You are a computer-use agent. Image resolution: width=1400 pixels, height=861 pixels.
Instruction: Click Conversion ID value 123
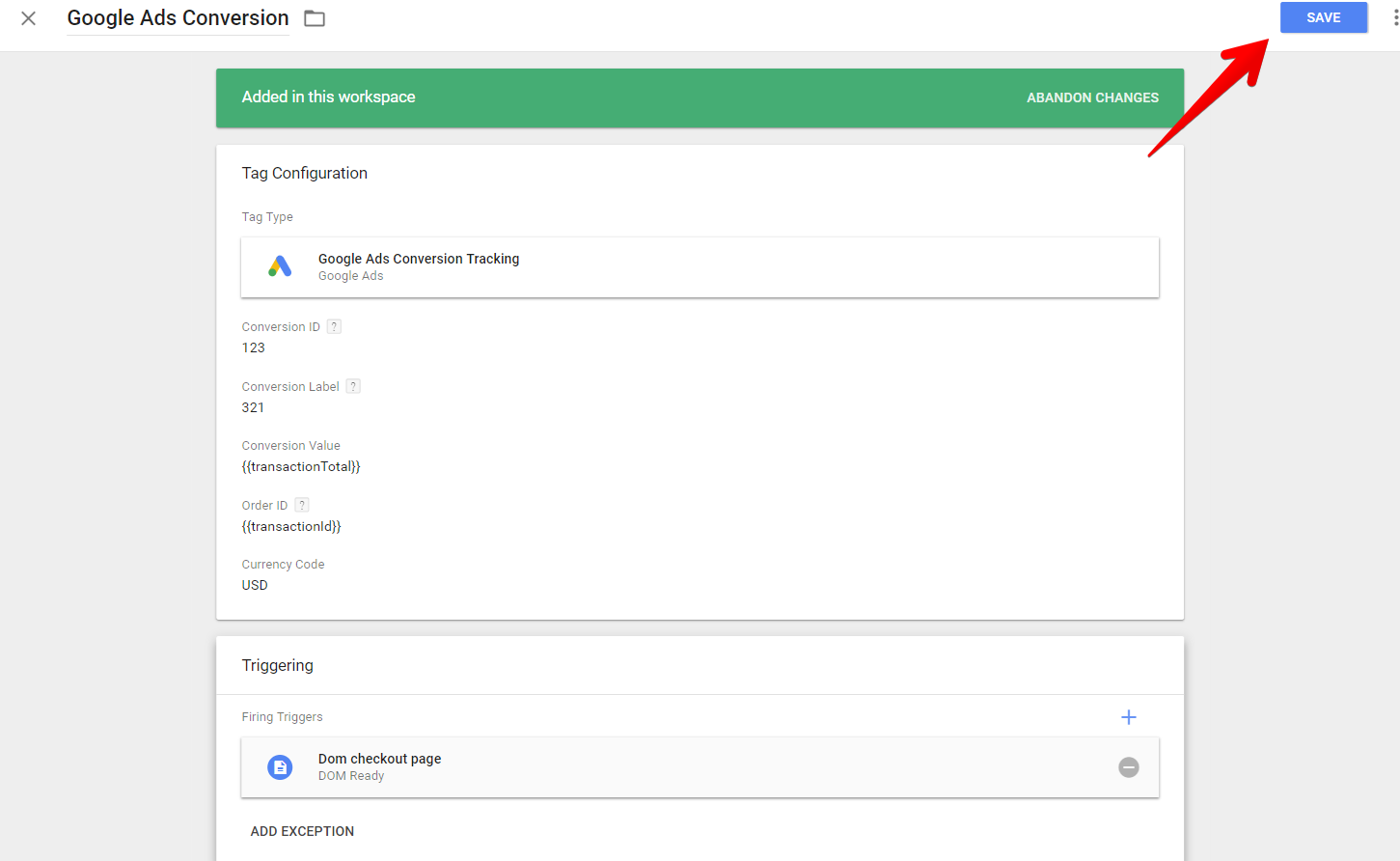[x=253, y=347]
